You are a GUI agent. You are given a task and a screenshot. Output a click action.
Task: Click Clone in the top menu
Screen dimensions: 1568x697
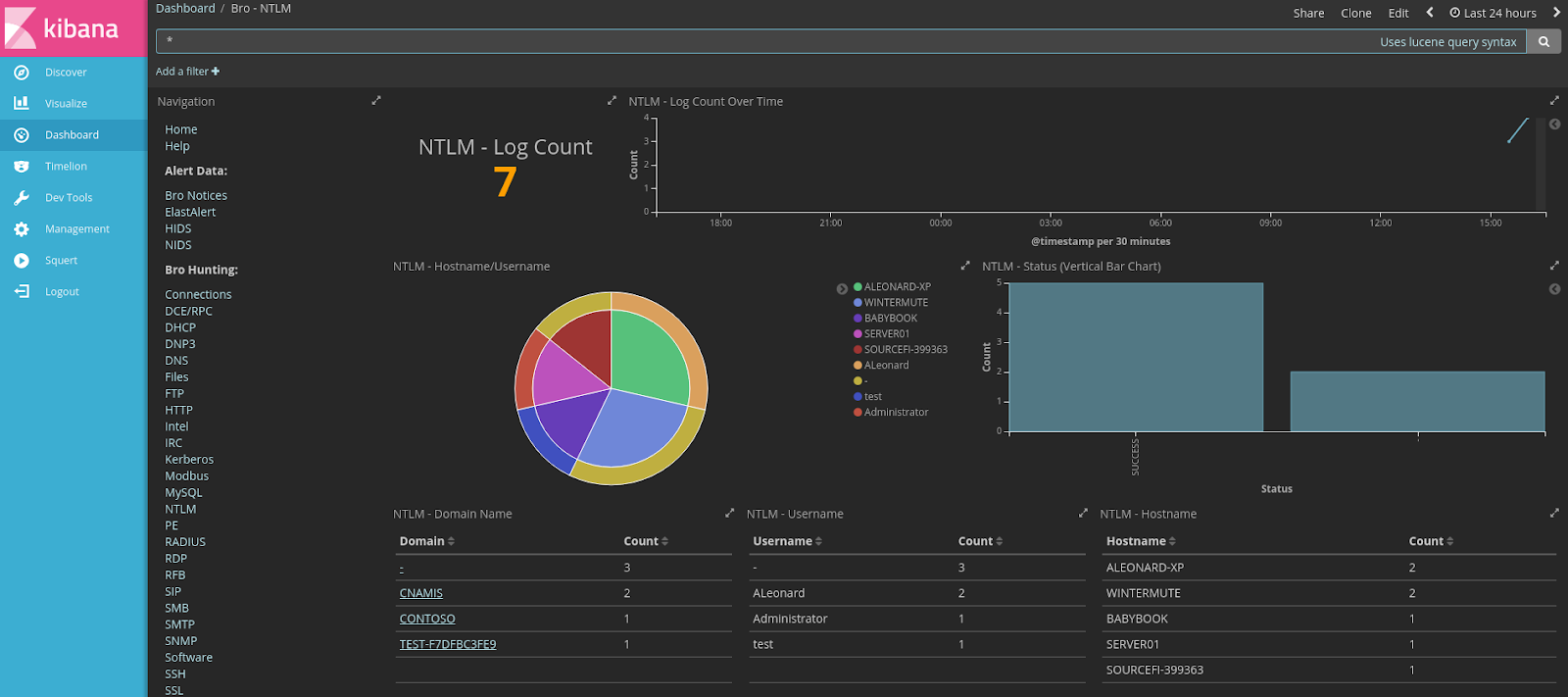coord(1356,13)
